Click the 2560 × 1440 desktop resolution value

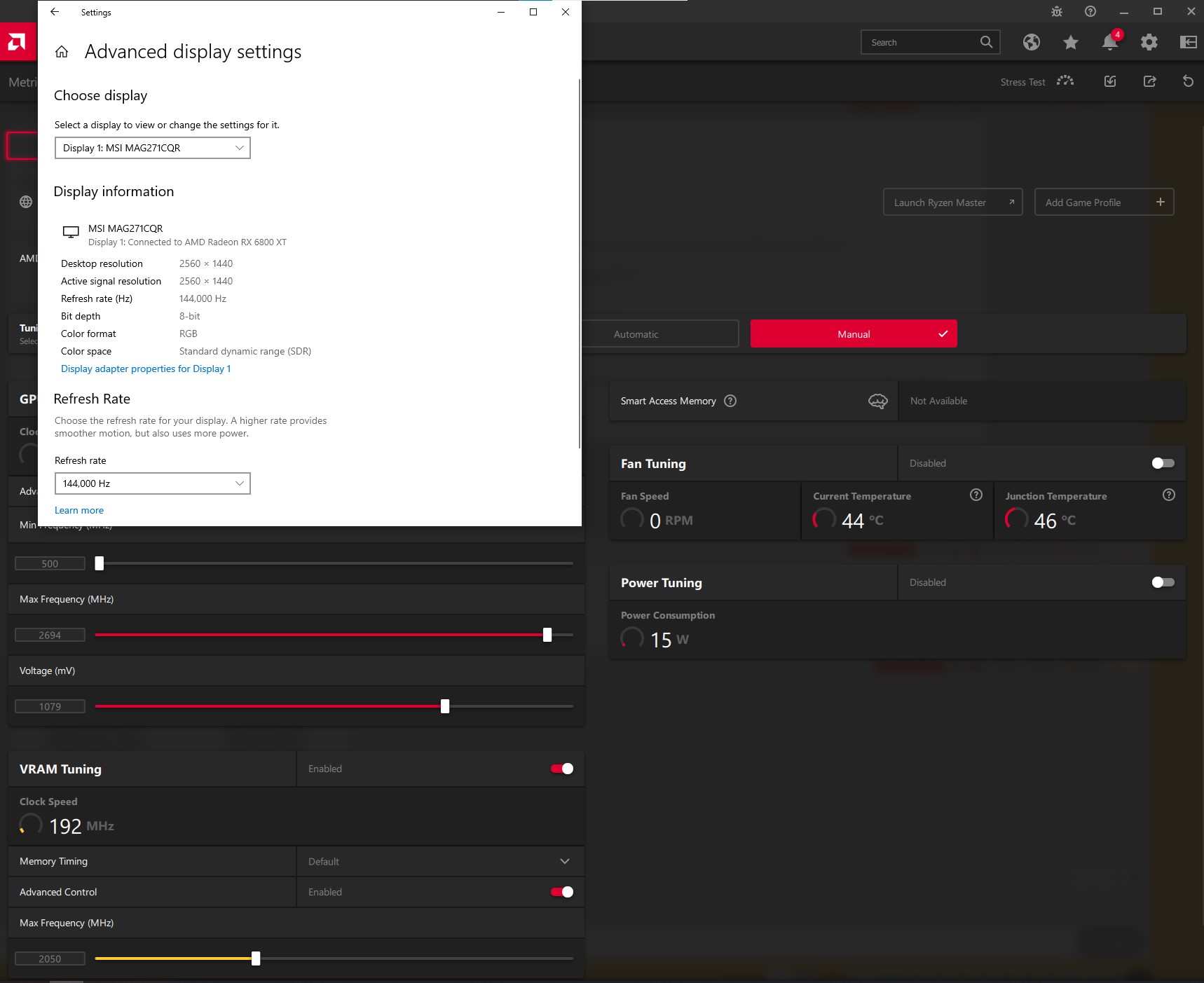tap(206, 263)
